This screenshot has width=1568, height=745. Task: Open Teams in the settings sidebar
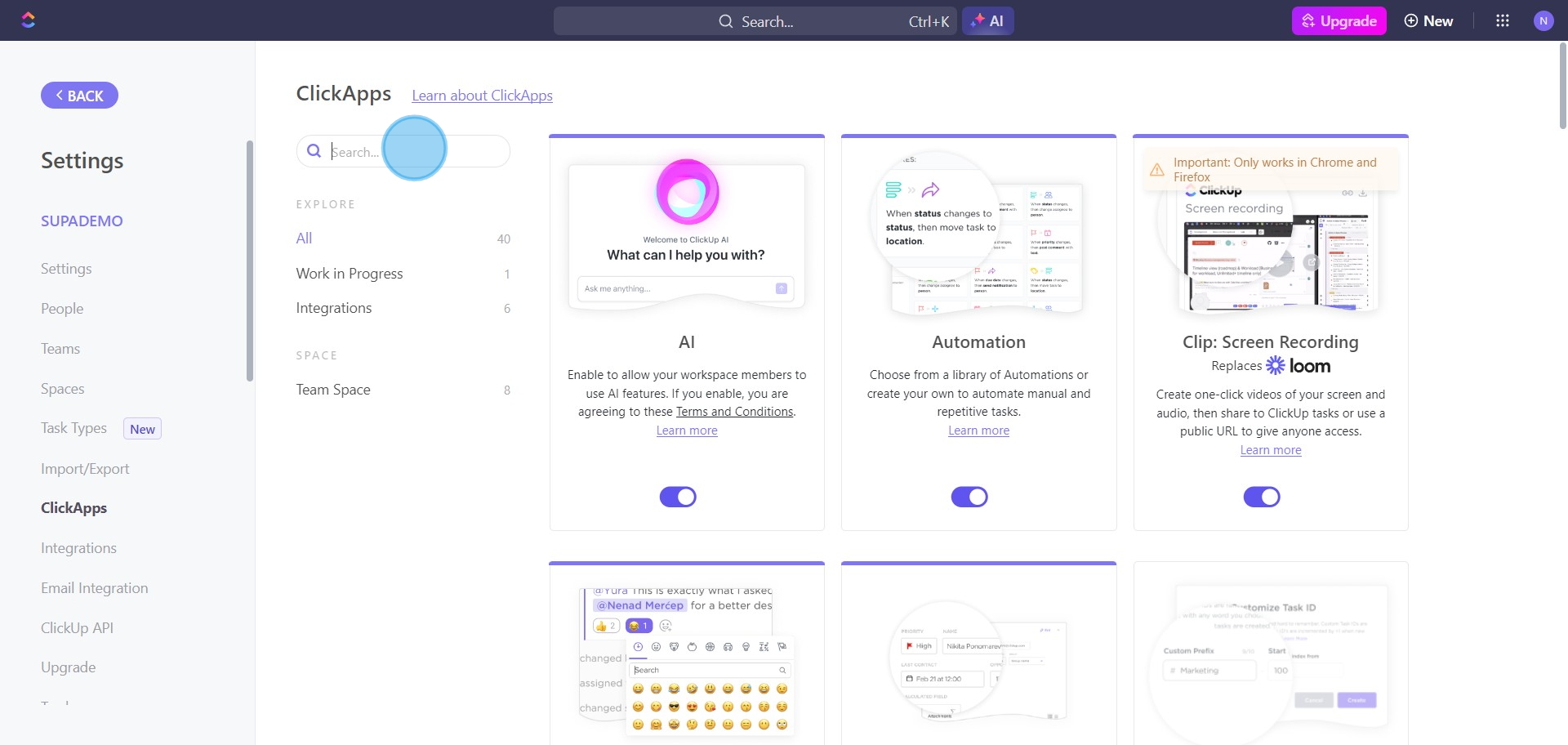tap(60, 349)
